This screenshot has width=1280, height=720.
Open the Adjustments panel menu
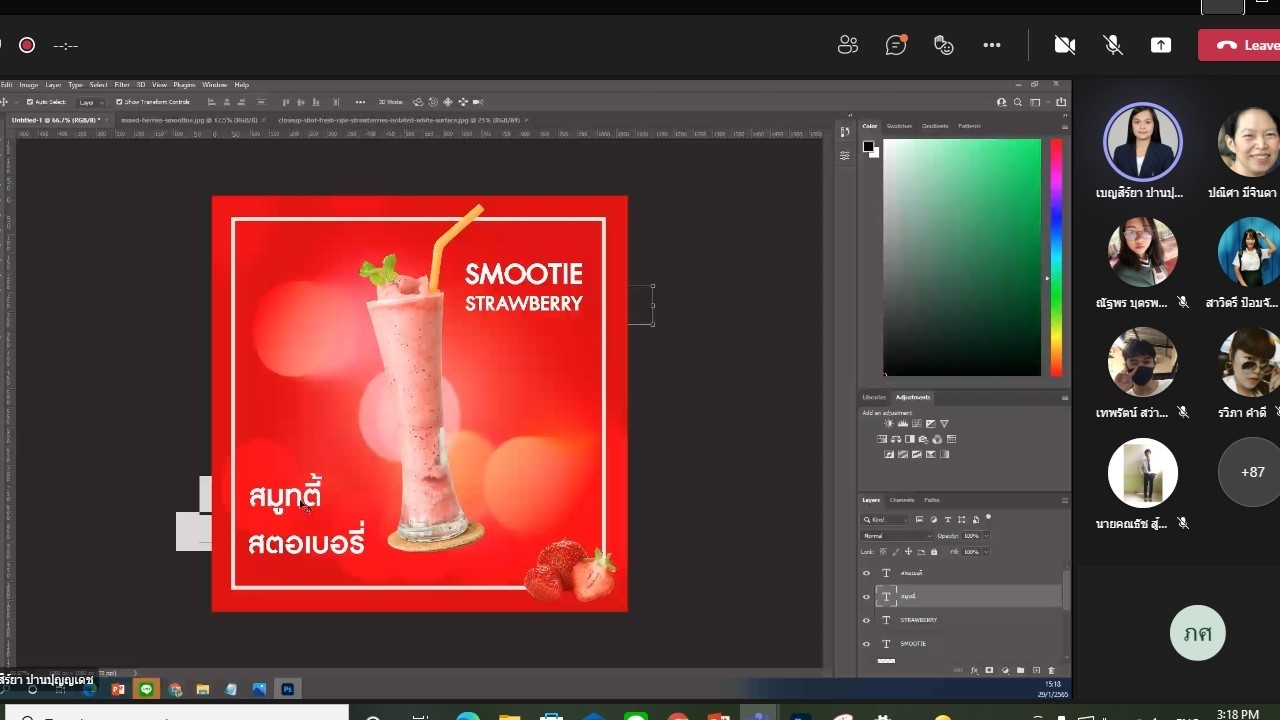tap(1064, 397)
